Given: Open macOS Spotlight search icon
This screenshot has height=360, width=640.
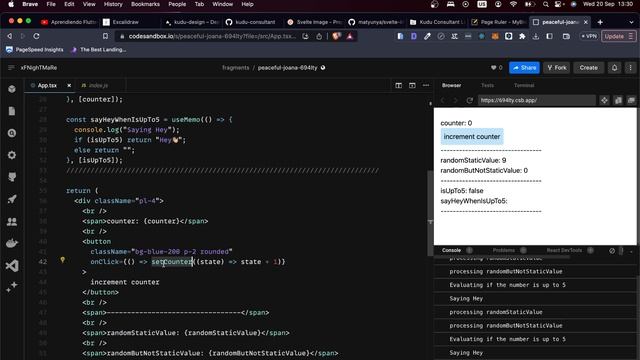Looking at the screenshot, I should [x=546, y=4].
